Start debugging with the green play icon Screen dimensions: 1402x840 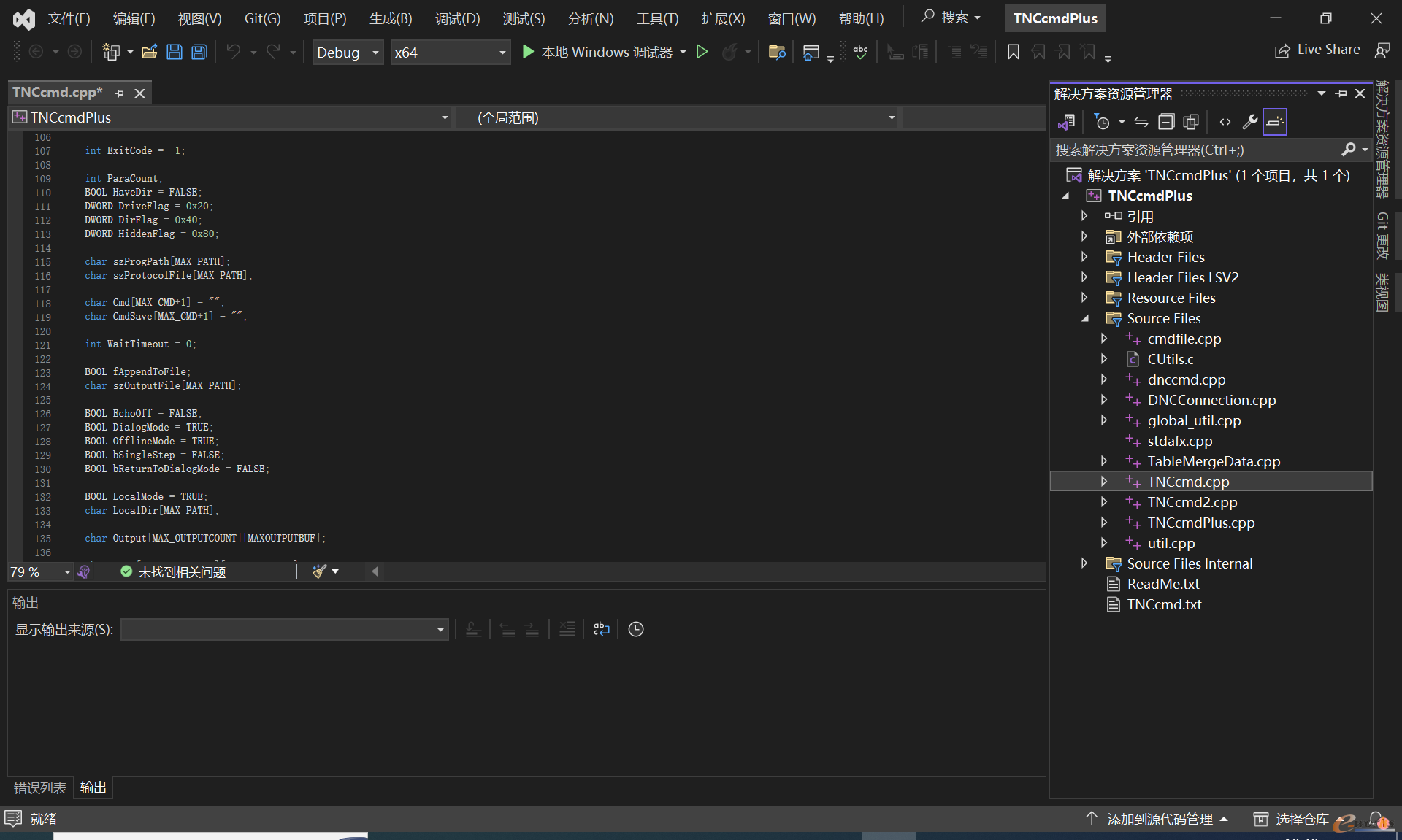pos(528,52)
